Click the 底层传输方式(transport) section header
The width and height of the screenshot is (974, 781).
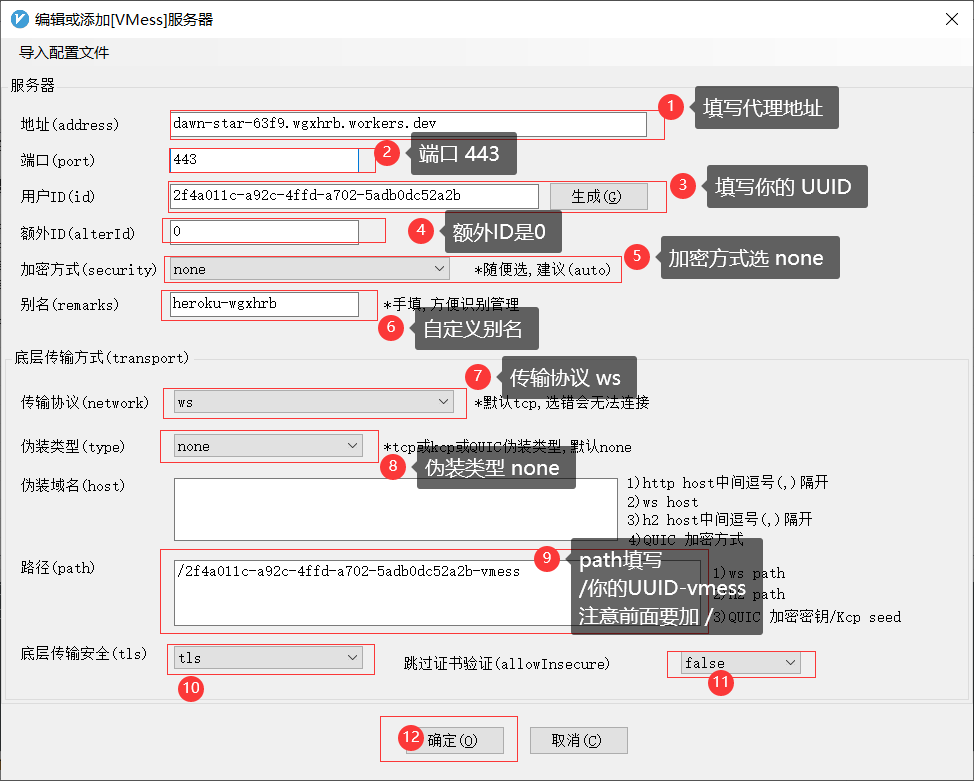(x=100, y=357)
